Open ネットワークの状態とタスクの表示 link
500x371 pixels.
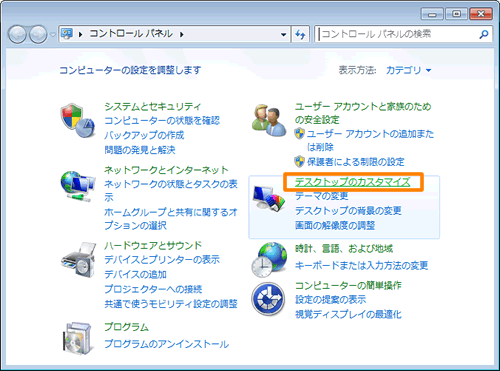pos(171,190)
